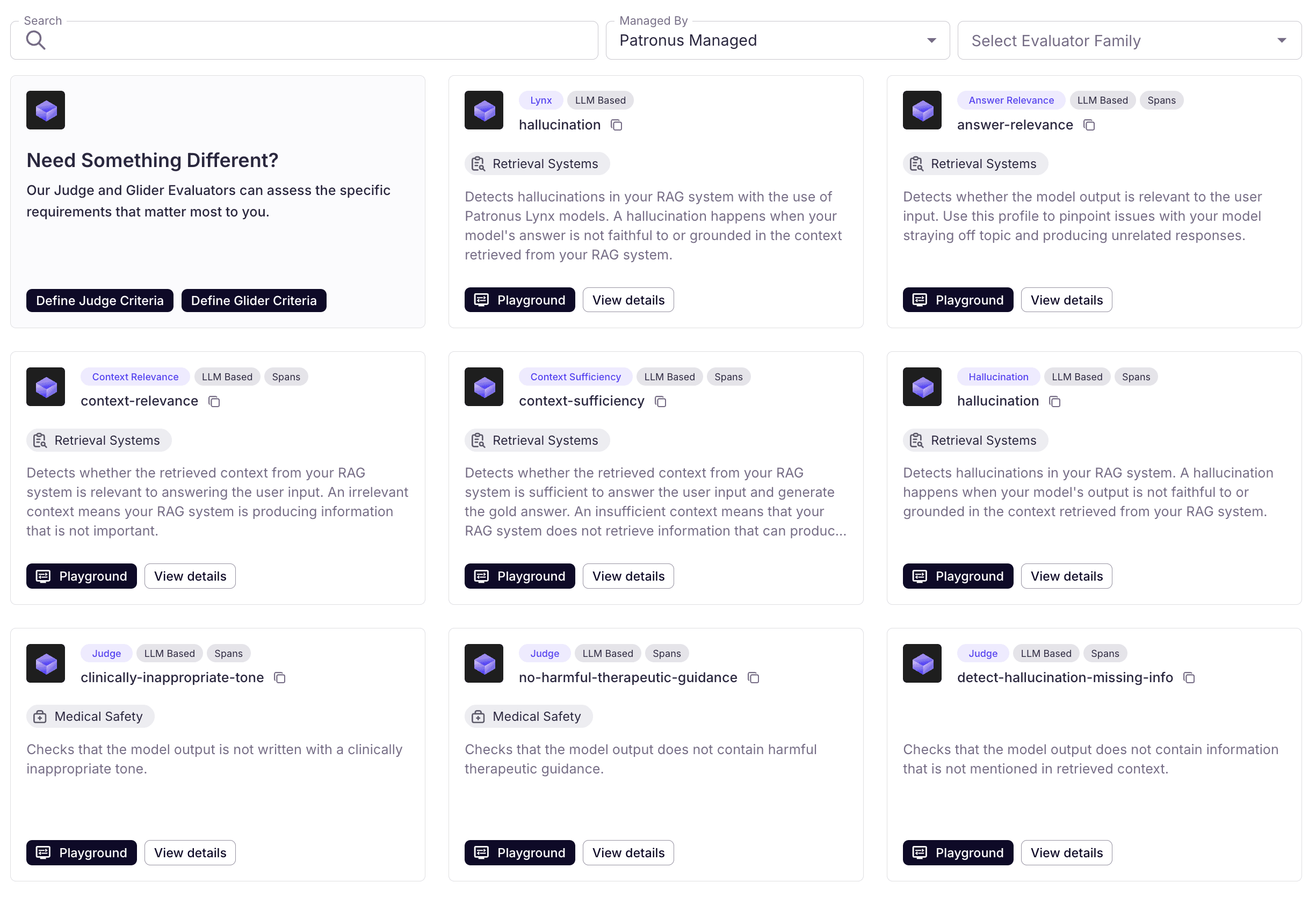The height and width of the screenshot is (897, 1316).
Task: Expand the Select Evaluator Family dropdown
Action: 1129,40
